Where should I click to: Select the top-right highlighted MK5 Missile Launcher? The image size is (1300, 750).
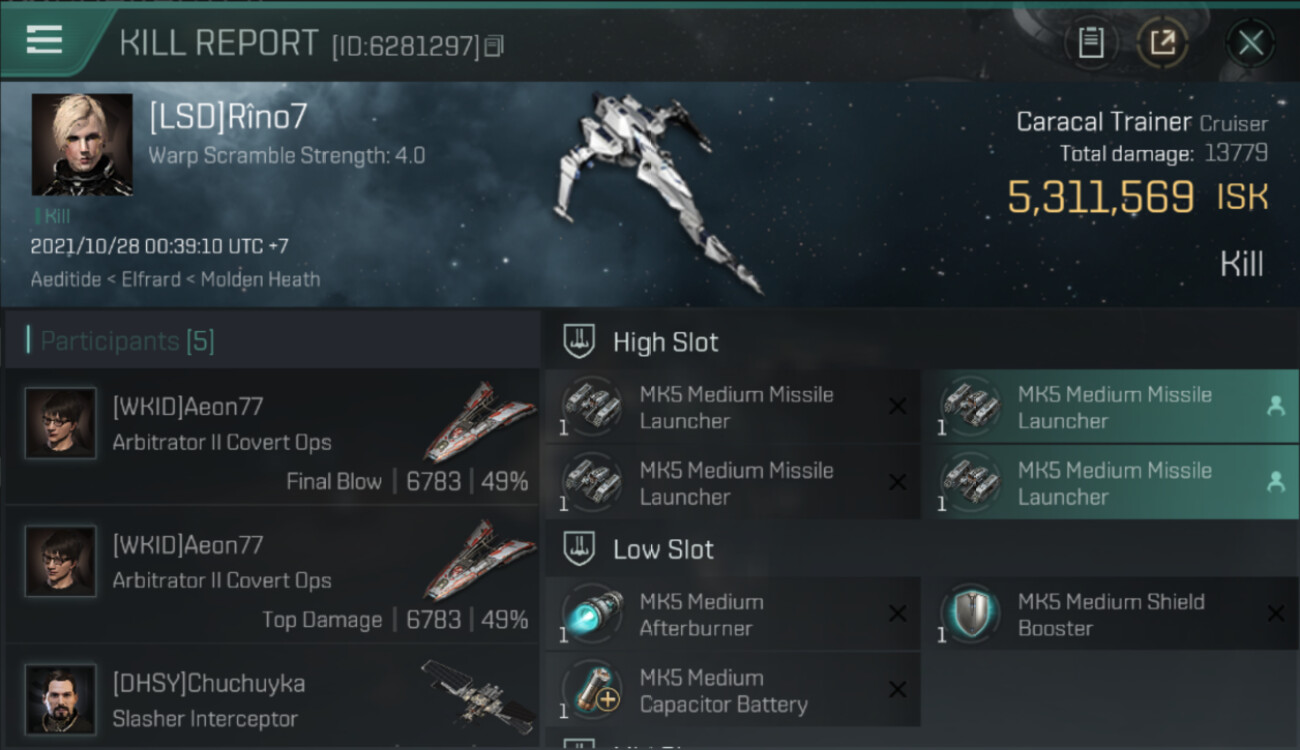point(1108,407)
